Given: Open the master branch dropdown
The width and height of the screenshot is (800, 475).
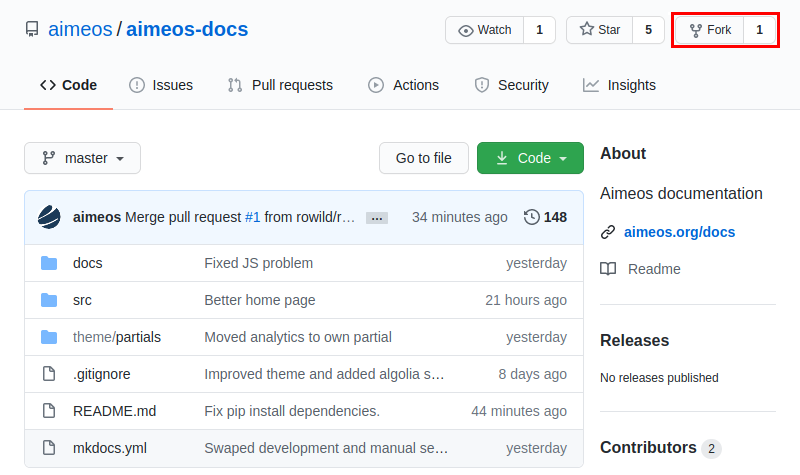Looking at the screenshot, I should (83, 158).
